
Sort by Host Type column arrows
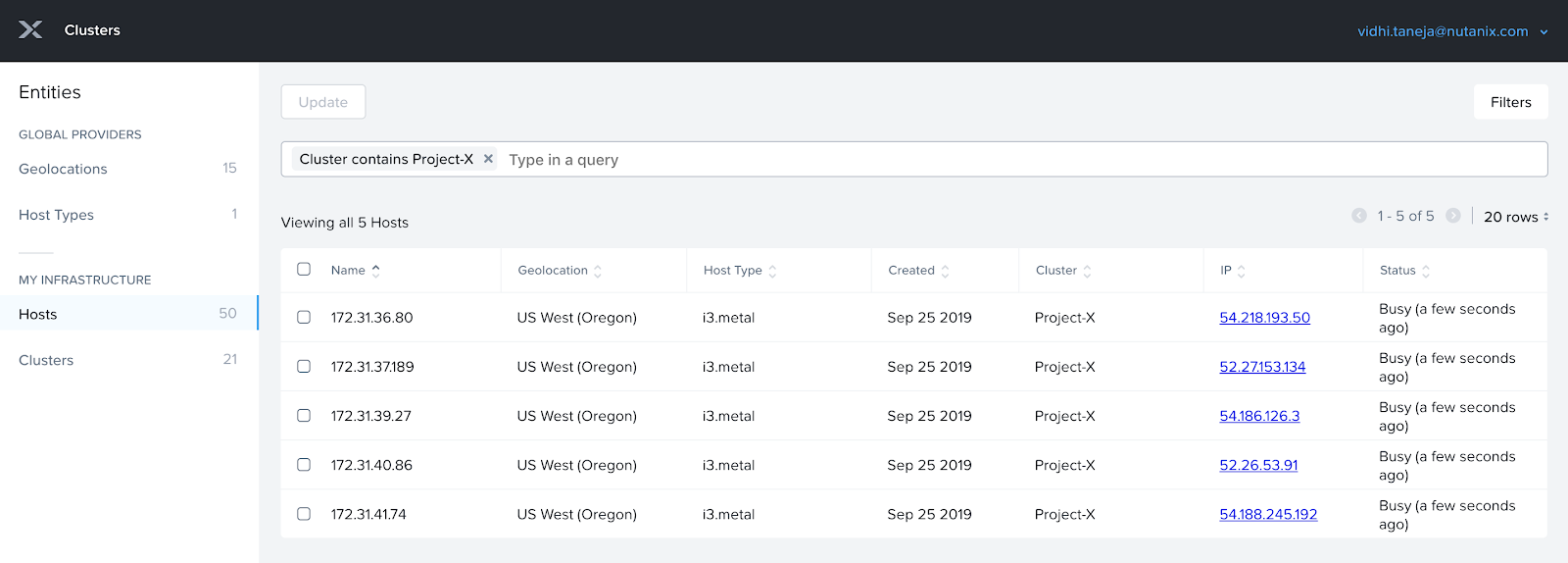point(772,272)
